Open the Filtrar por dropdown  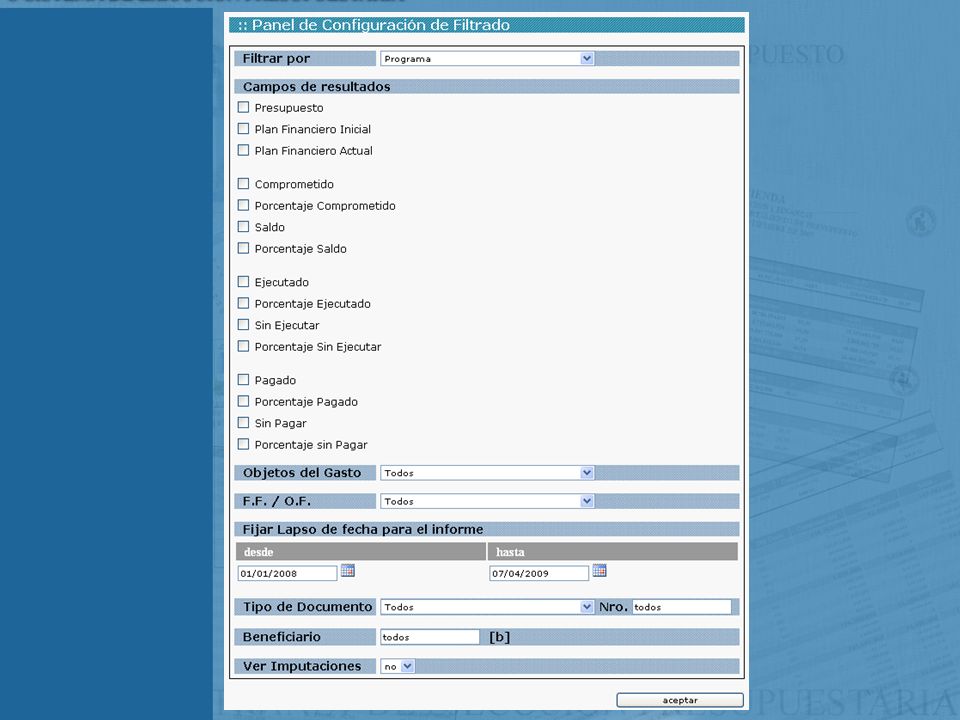pos(487,59)
